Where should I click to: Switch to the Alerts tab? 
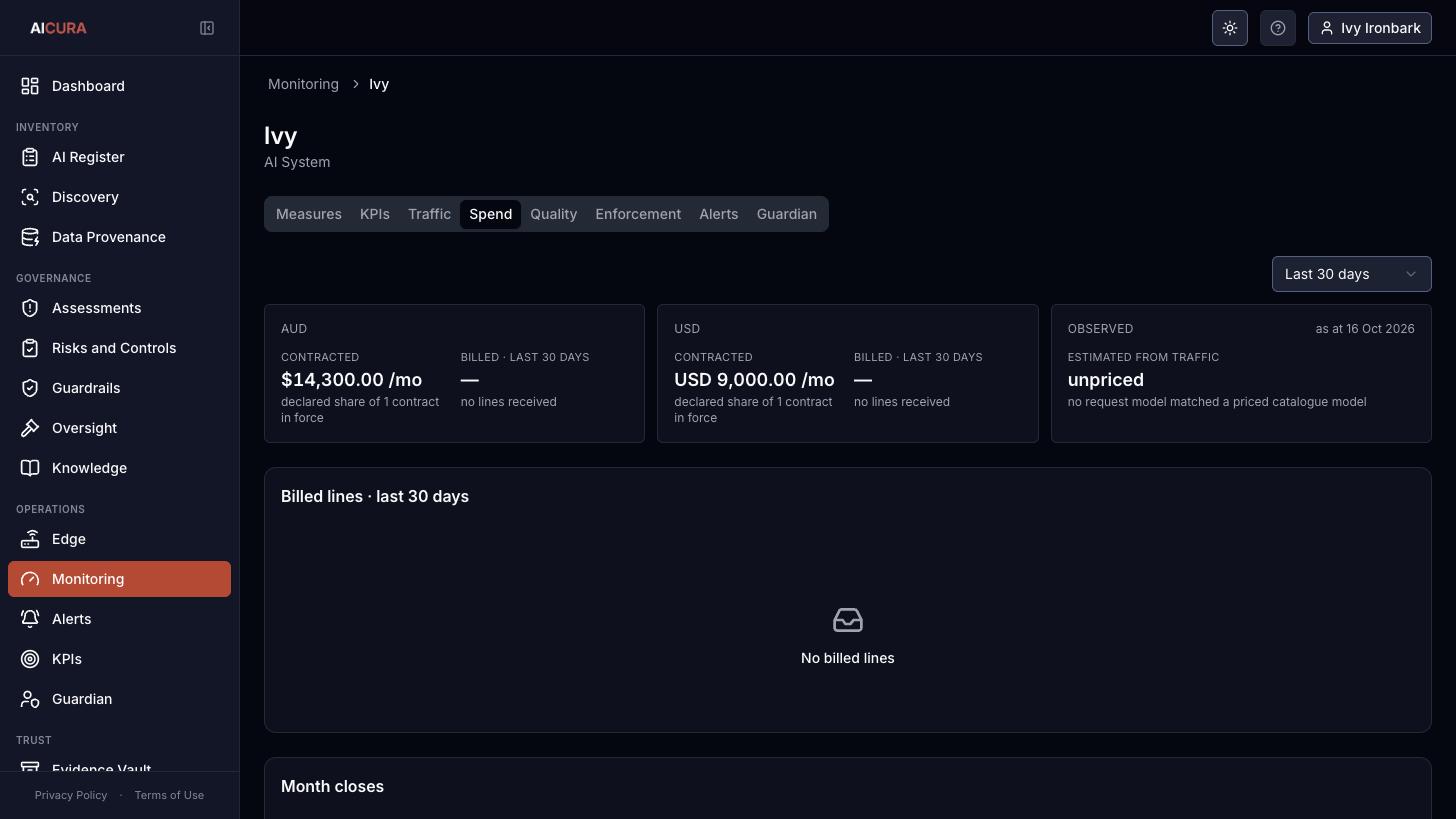click(x=719, y=214)
